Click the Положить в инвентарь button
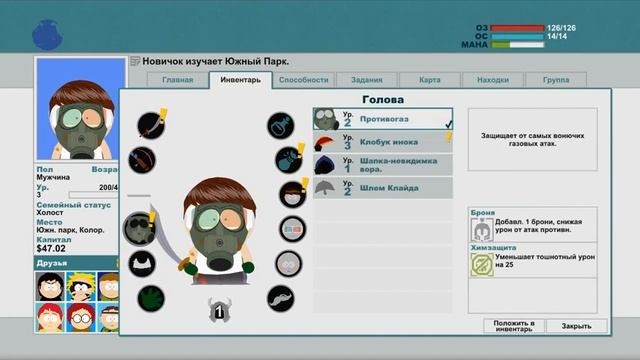This screenshot has height=360, width=640. point(514,326)
